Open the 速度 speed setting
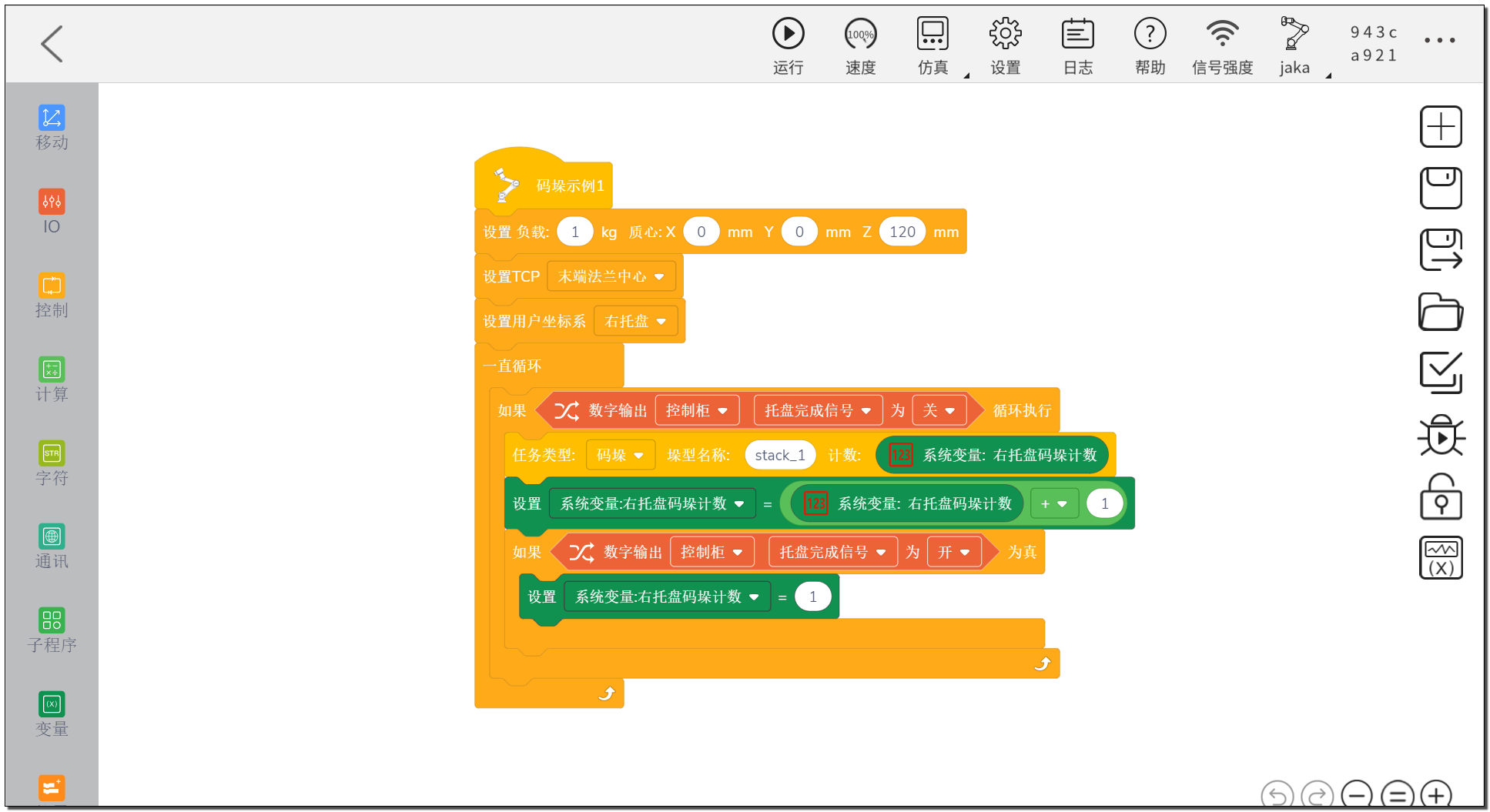1490x812 pixels. tap(860, 46)
